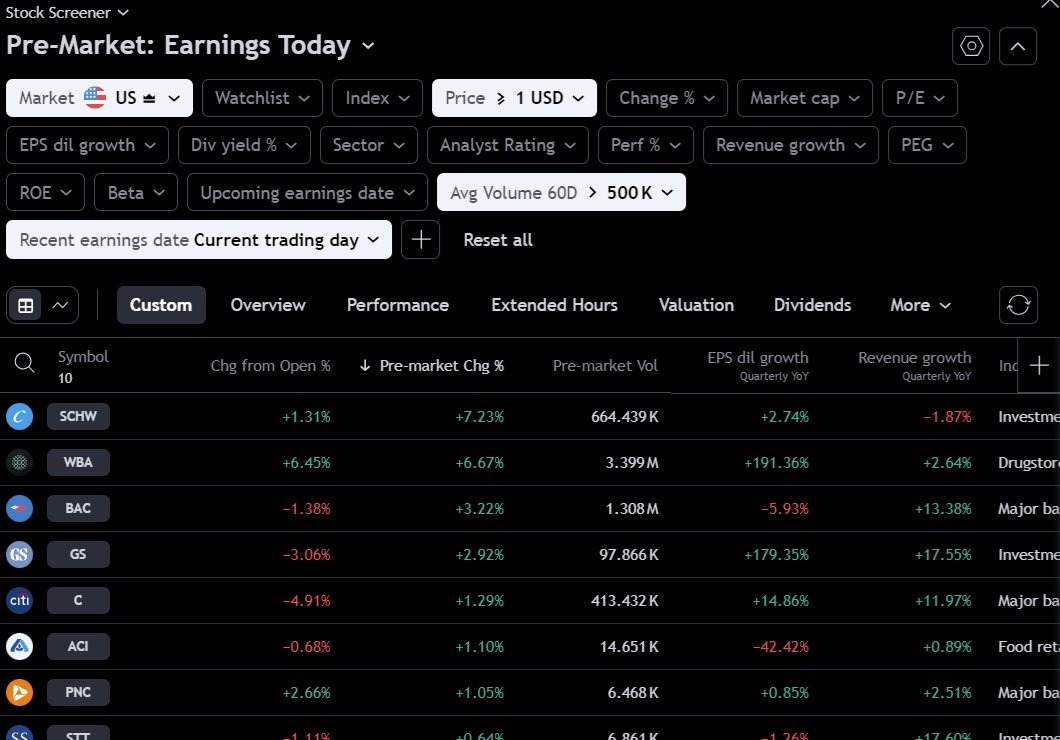Click the C ticker button
This screenshot has width=1060, height=740.
78,600
